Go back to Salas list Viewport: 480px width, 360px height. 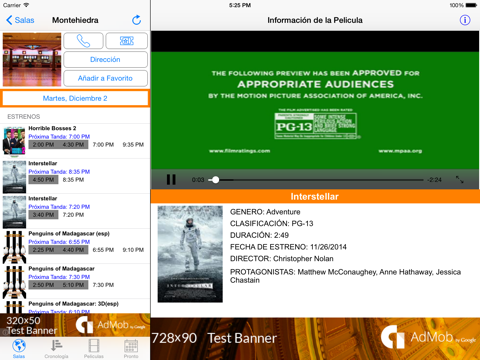pyautogui.click(x=20, y=20)
